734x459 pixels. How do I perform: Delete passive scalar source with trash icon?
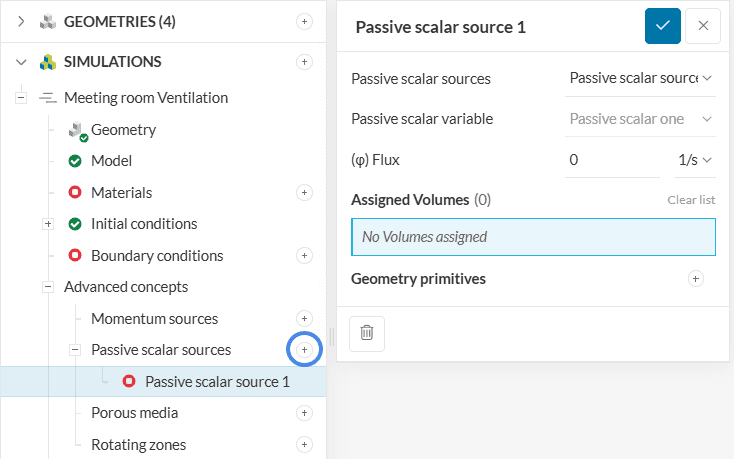tap(366, 333)
